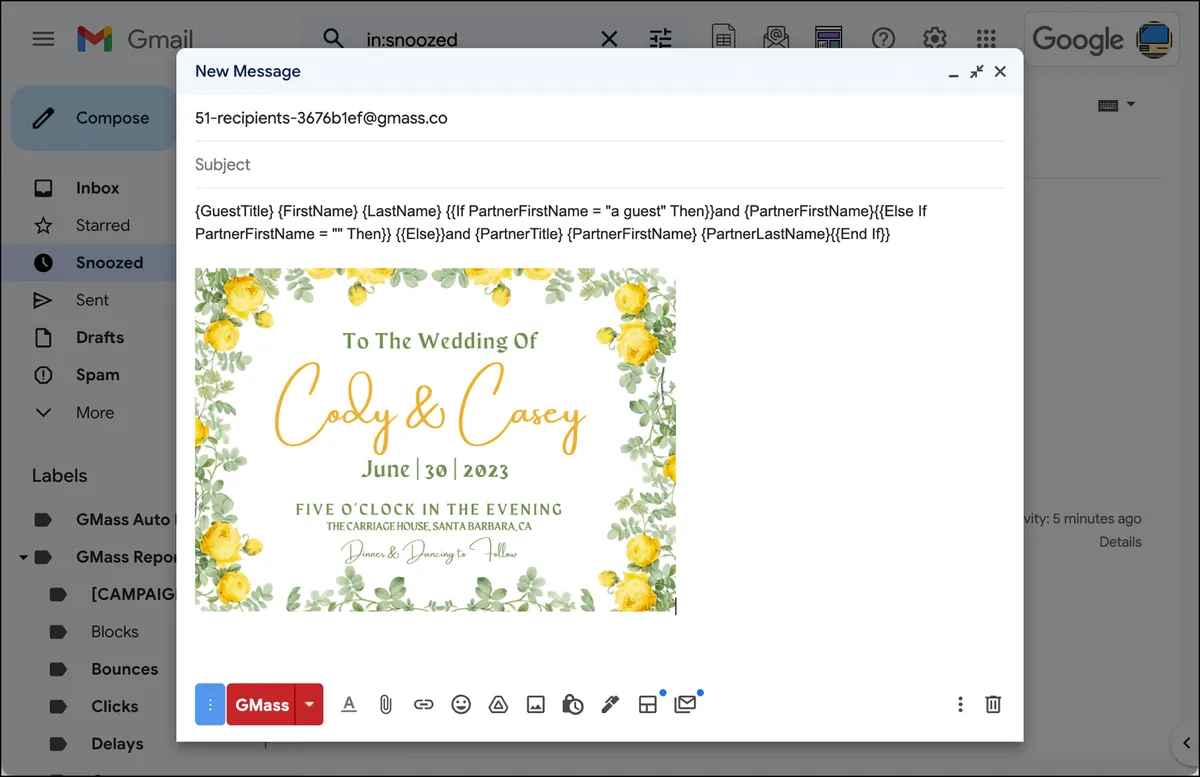Attach files with paperclip icon
This screenshot has height=777, width=1200.
tap(386, 705)
